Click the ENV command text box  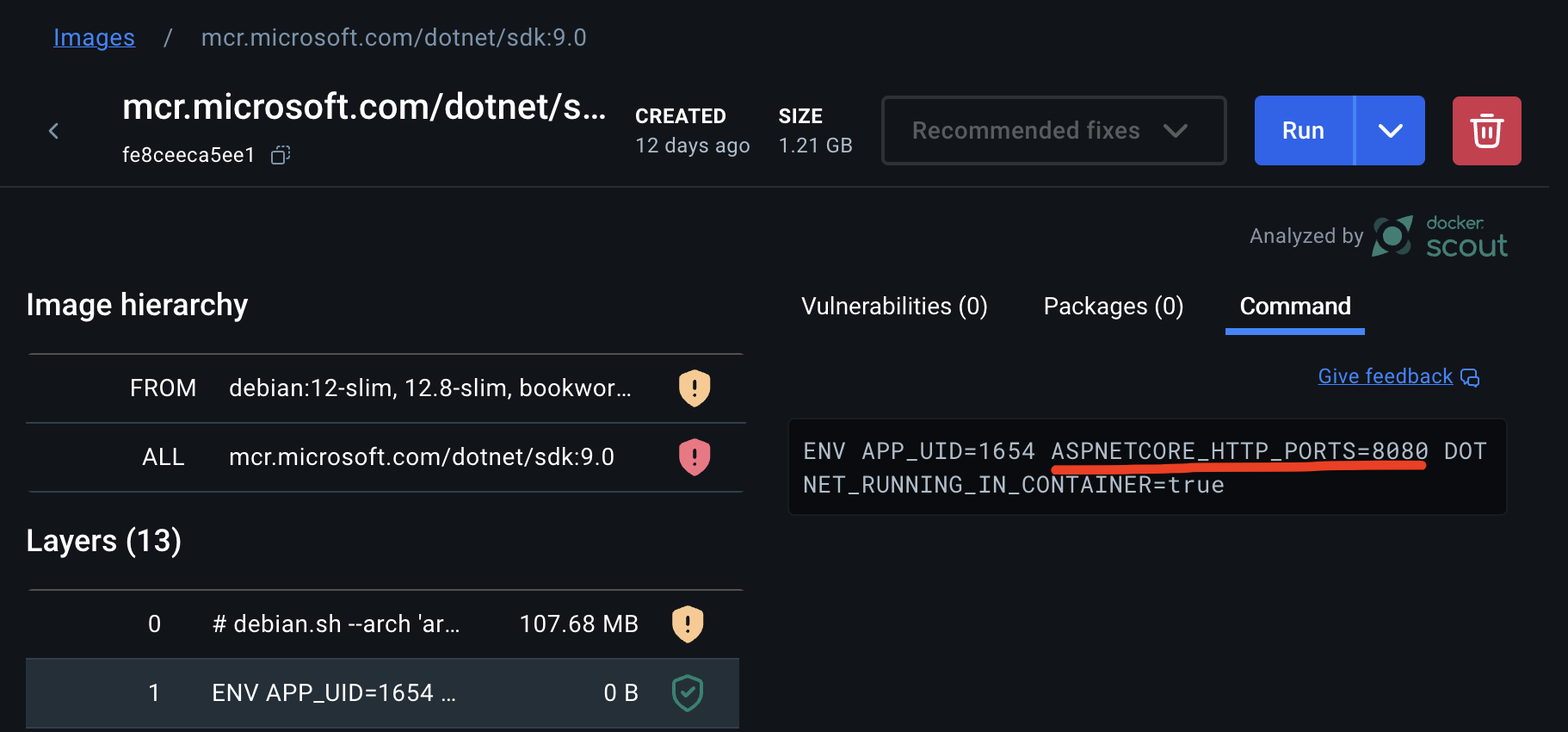click(x=1146, y=468)
